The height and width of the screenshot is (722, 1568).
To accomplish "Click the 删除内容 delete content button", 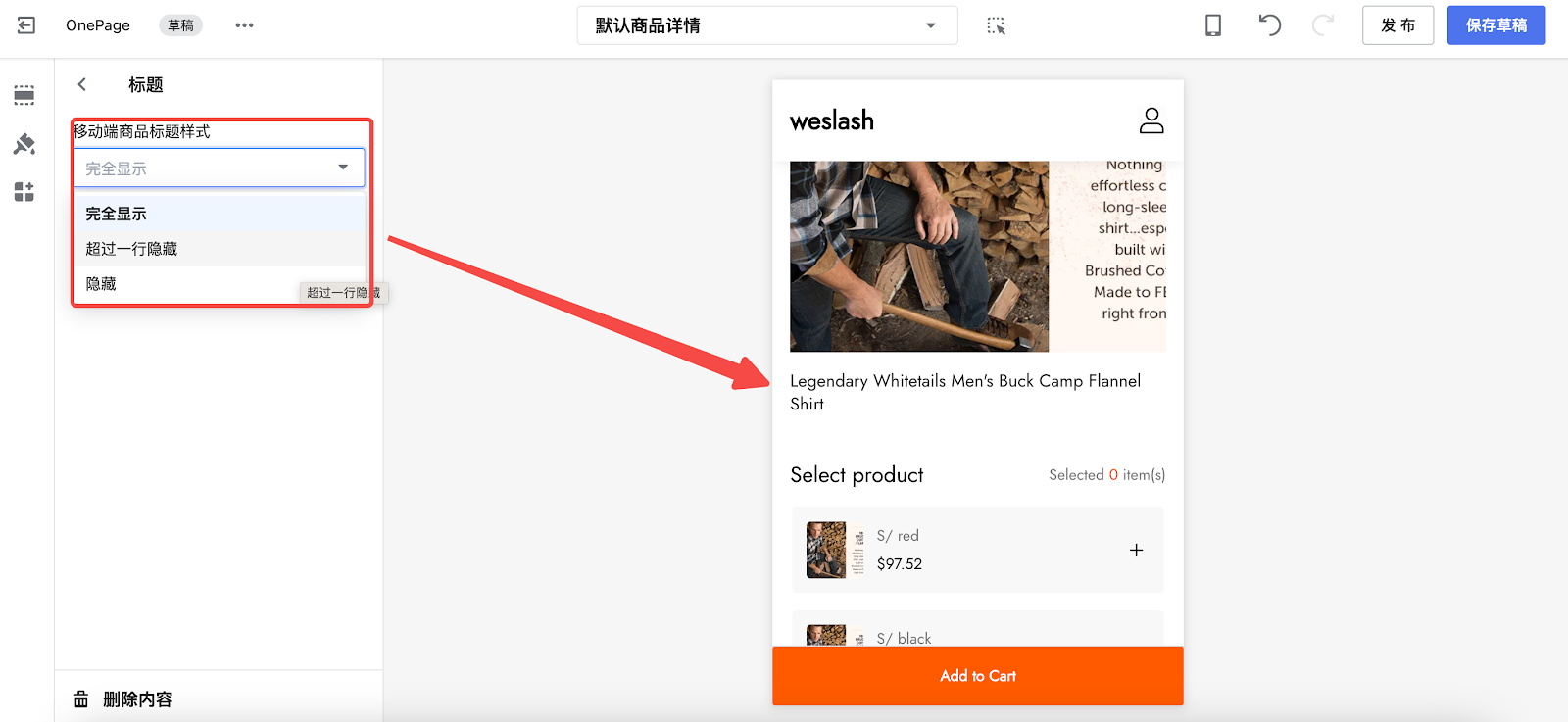I will 123,699.
